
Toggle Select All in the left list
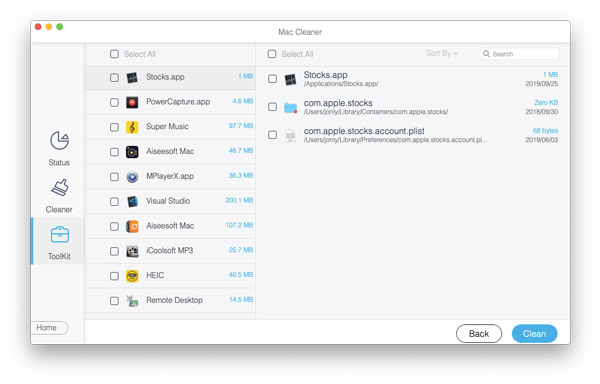pos(114,54)
